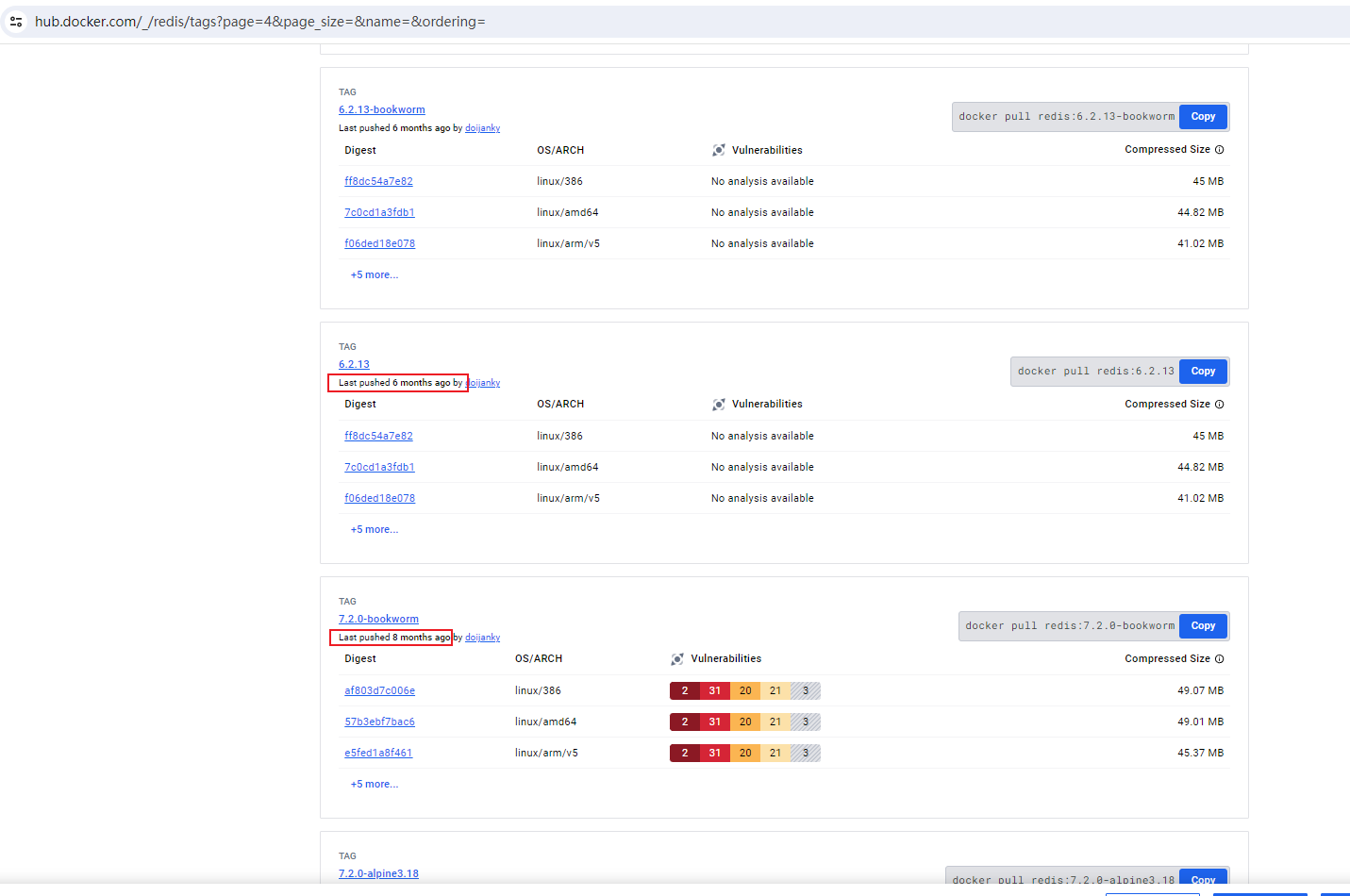Open digest f06ded18e078 in 6.2.13-bookworm section
Image resolution: width=1350 pixels, height=896 pixels.
tap(379, 243)
